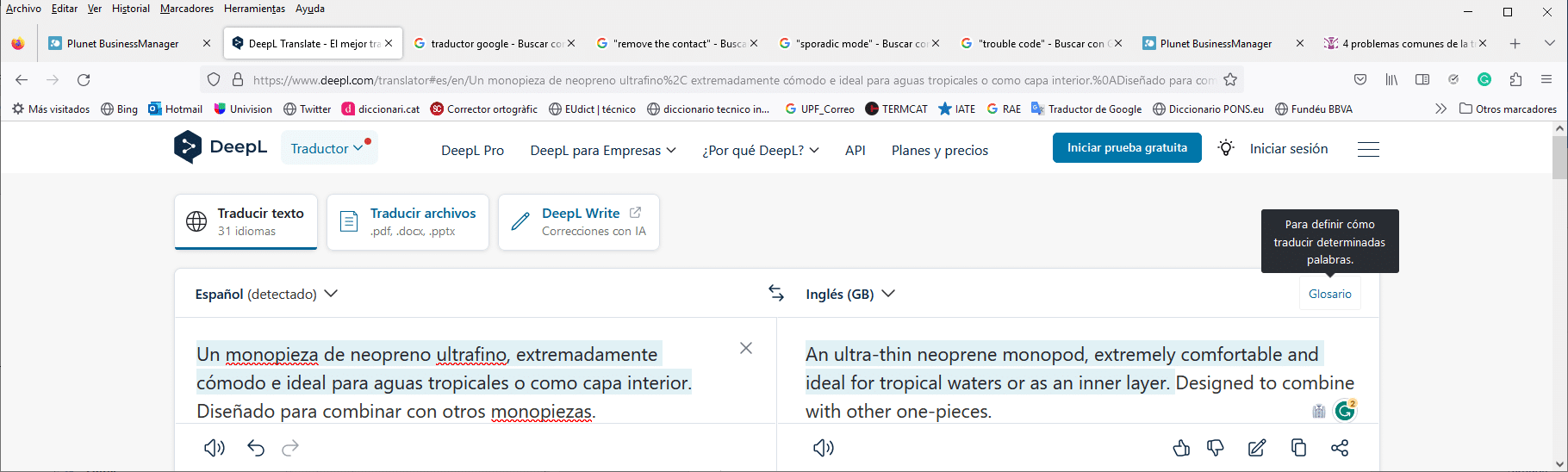Open Otros marcadores folder
Screen dimensions: 1568x472
point(1508,109)
